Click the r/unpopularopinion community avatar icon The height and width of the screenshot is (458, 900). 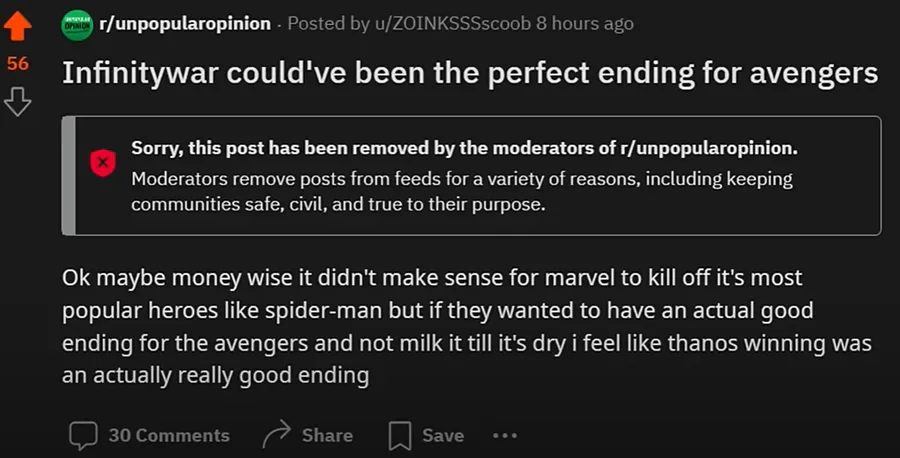coord(76,24)
